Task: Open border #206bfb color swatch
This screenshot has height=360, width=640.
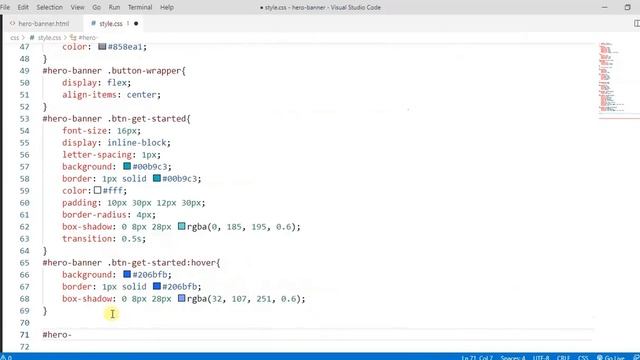Action: click(x=157, y=287)
